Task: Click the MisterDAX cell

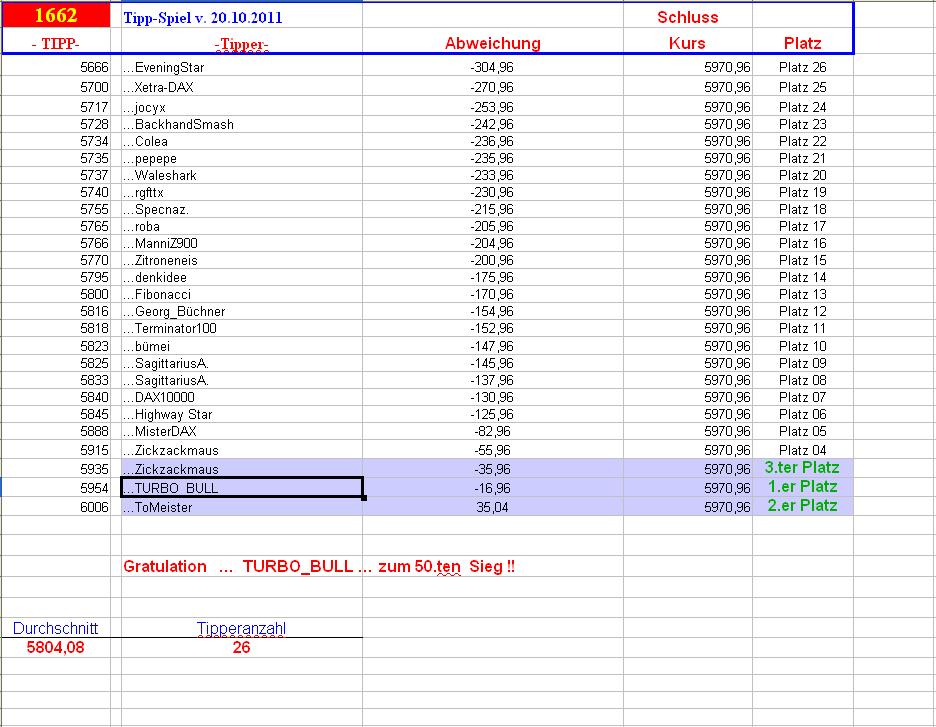Action: click(242, 431)
